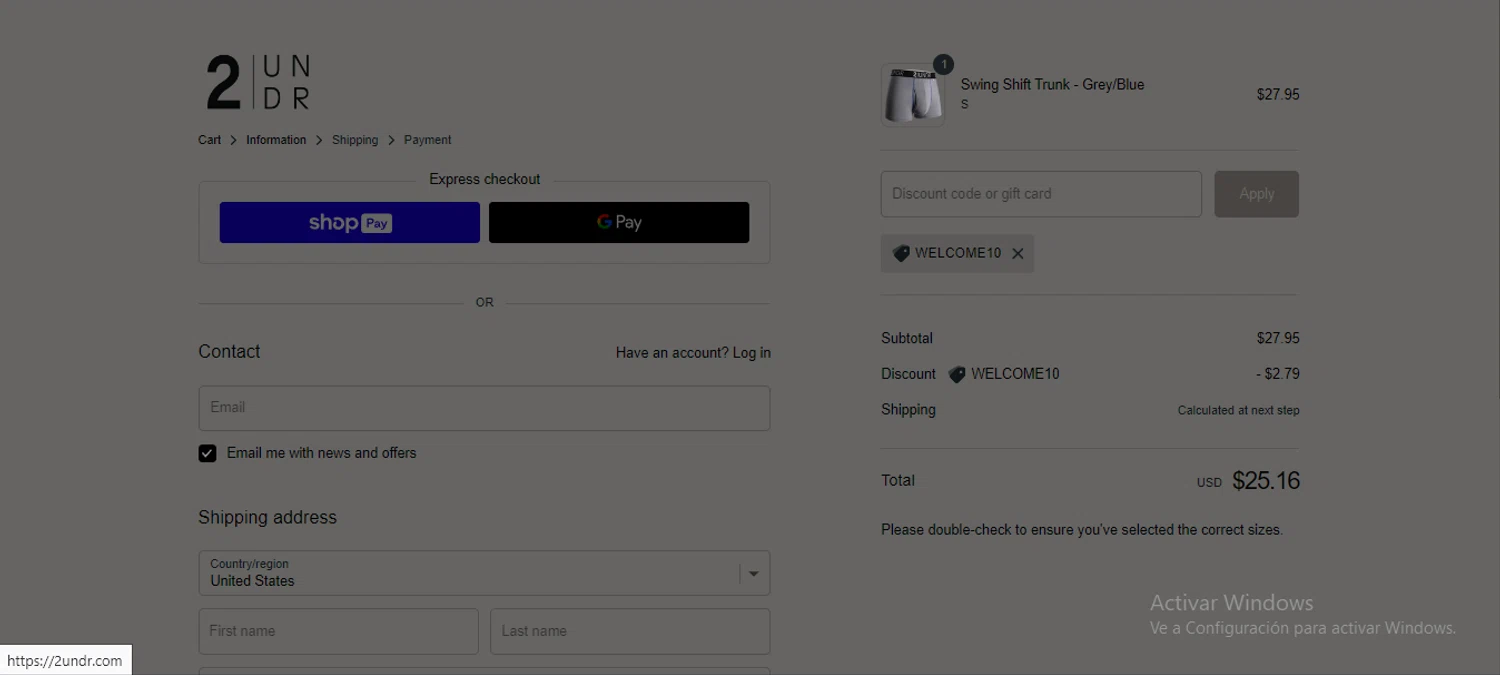This screenshot has height=675, width=1500.
Task: Remove the WELCOME10 discount code
Action: tap(1017, 254)
